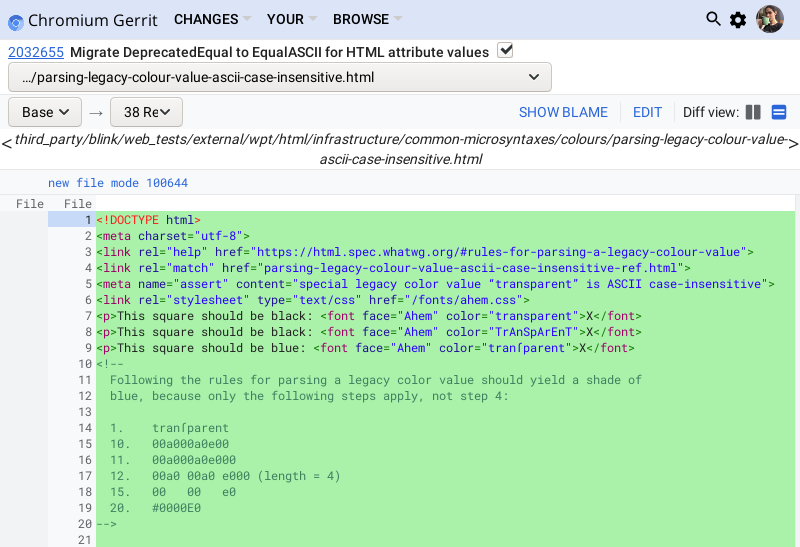Go to previous file with left chevron
This screenshot has height=547, width=800.
click(x=7, y=143)
